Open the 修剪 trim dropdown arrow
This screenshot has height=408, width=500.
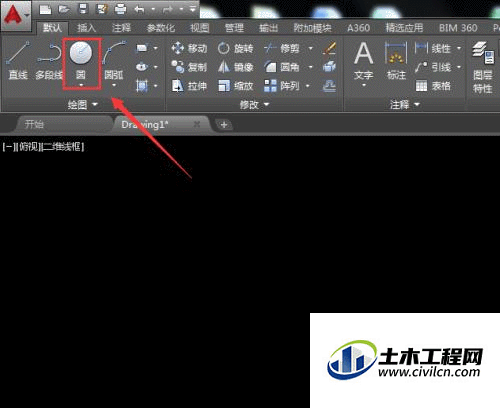pos(311,49)
